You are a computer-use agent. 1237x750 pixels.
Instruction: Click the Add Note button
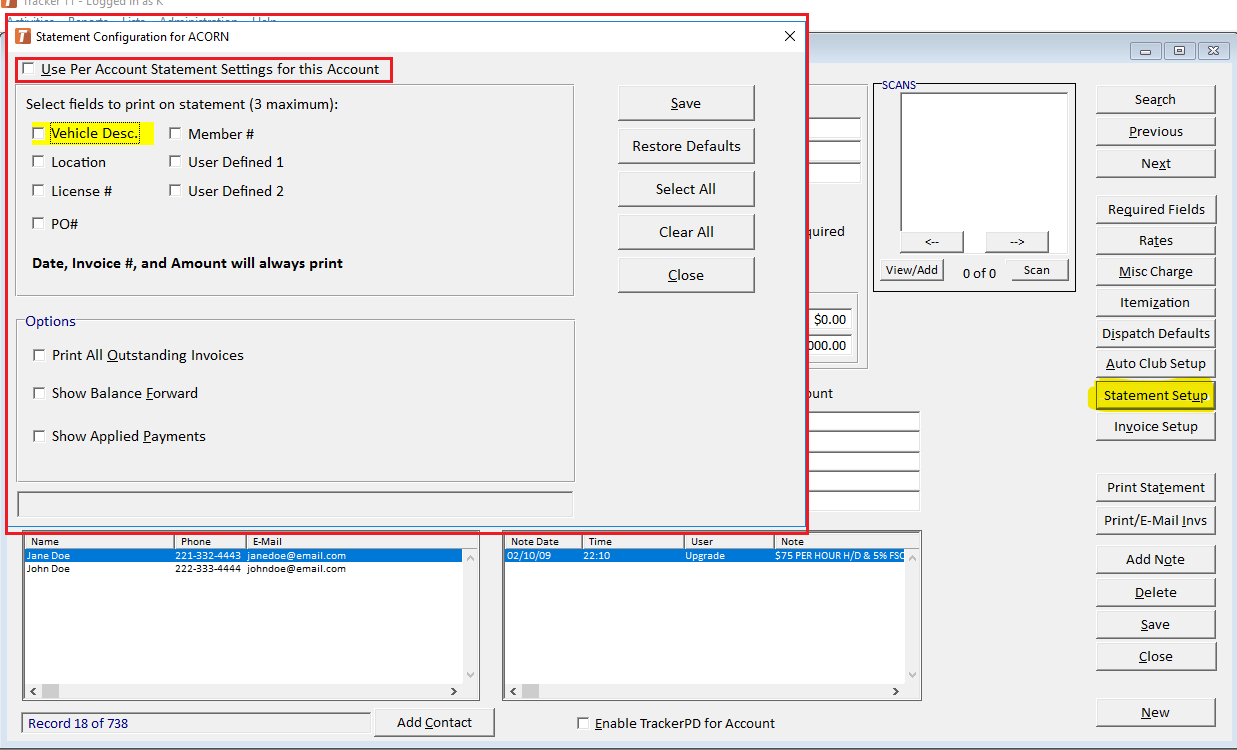(x=1155, y=559)
